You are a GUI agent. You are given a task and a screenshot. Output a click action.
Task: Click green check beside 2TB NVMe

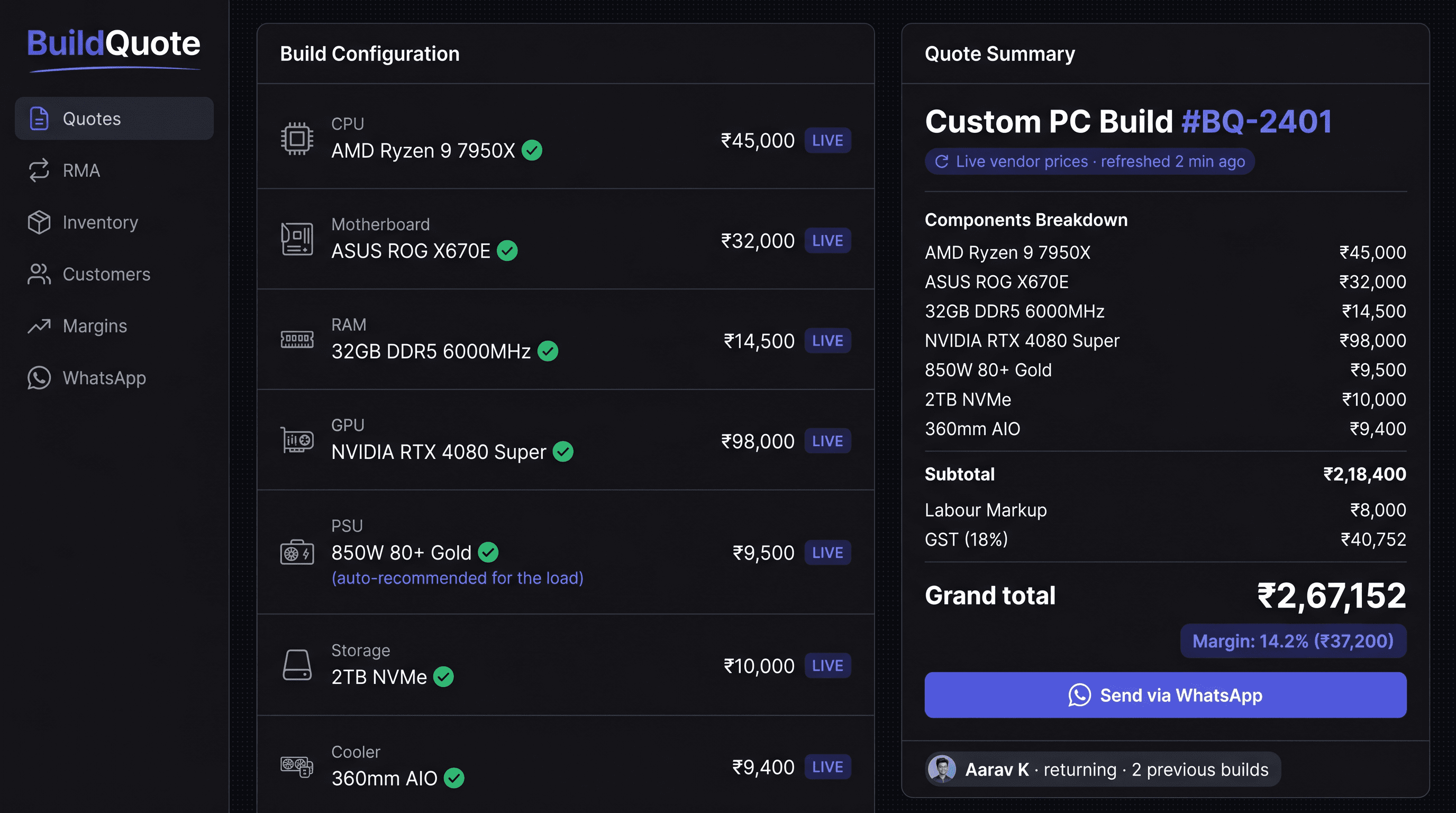[x=443, y=677]
